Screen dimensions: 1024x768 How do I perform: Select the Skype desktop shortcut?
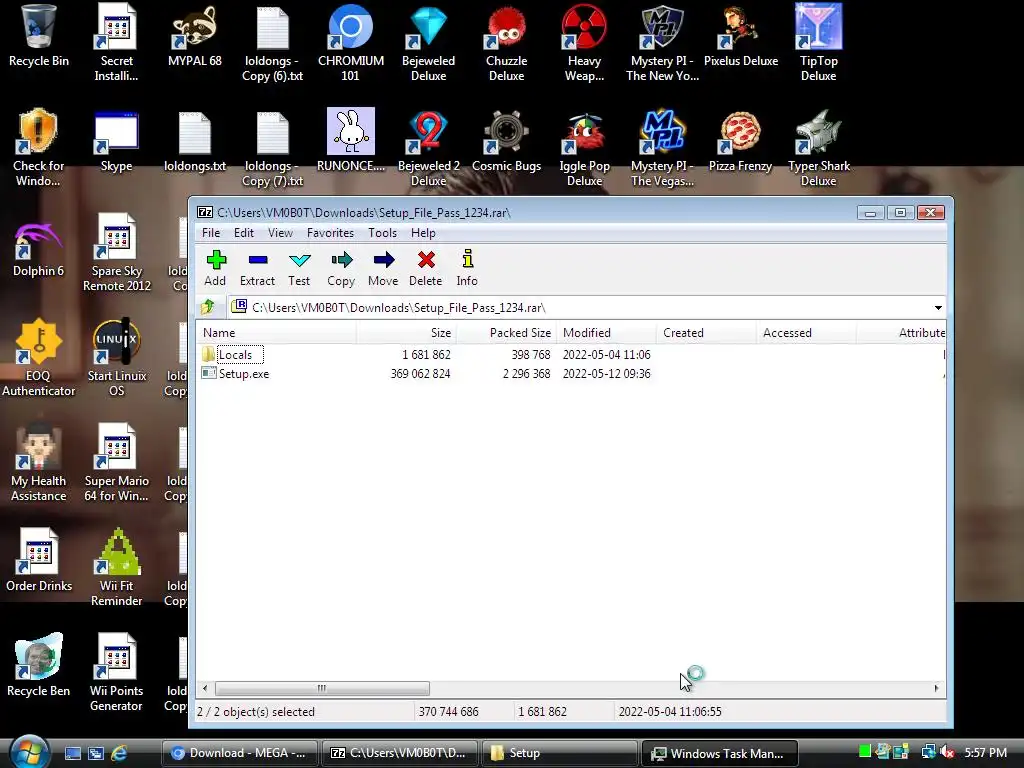click(x=116, y=142)
